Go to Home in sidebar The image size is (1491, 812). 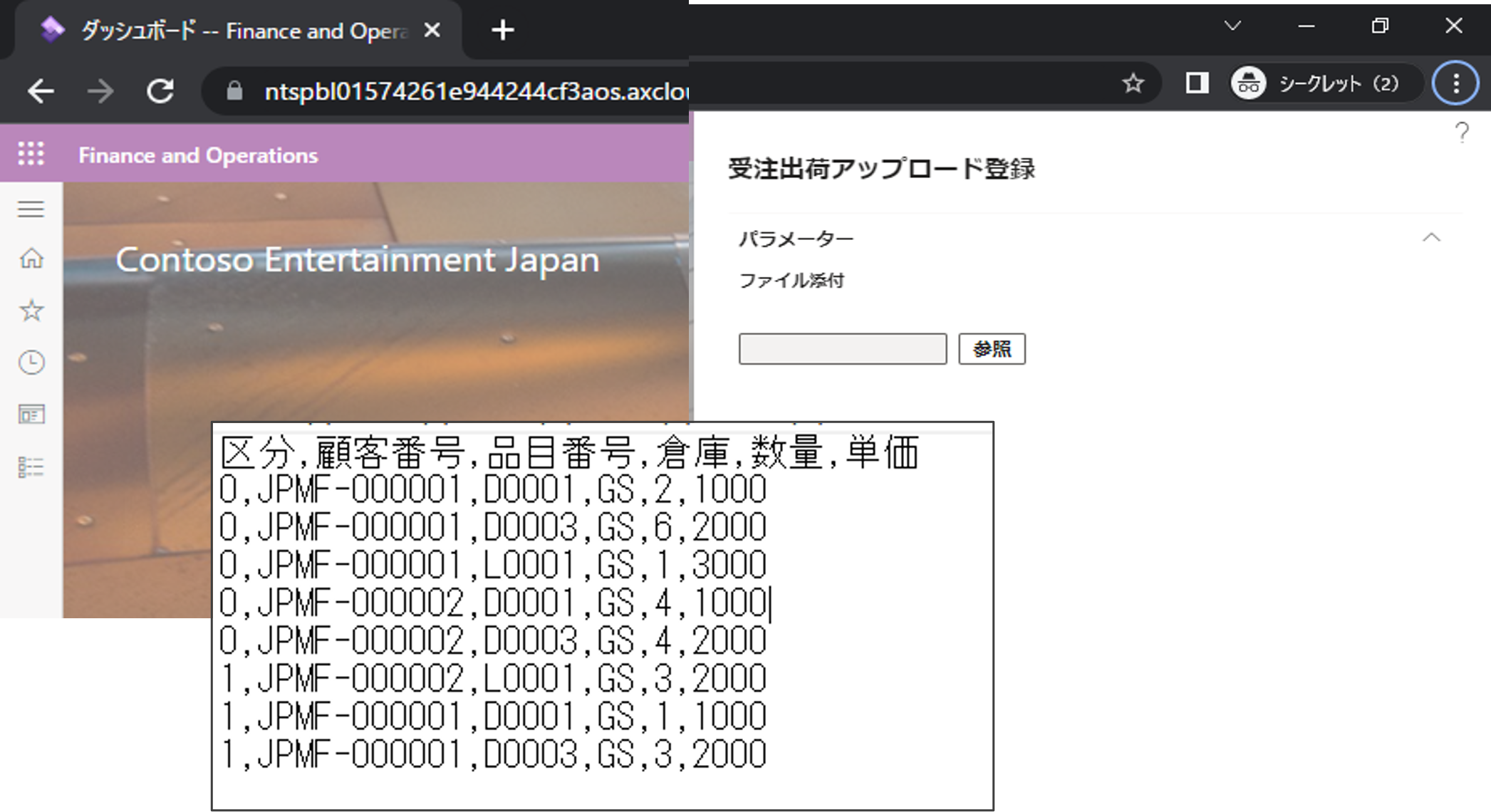coord(31,258)
